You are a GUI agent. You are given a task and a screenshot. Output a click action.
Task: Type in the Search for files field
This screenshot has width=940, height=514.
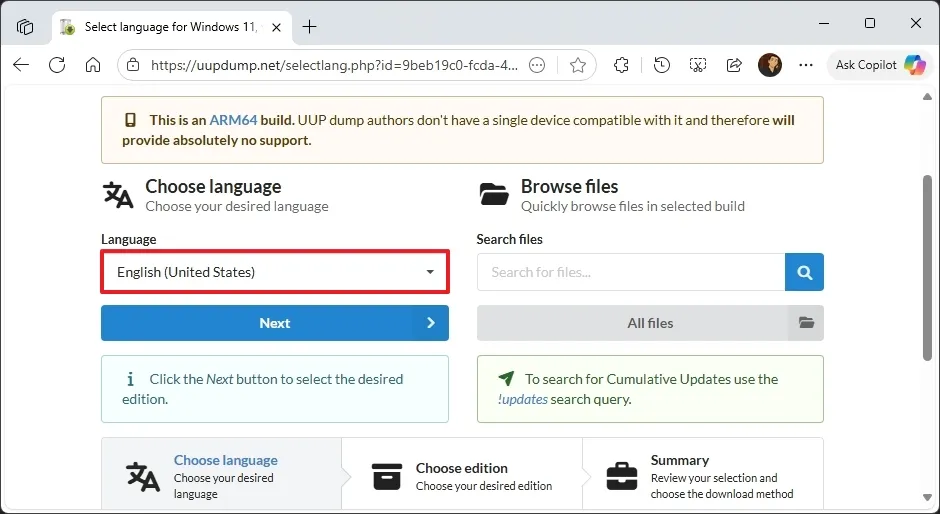pos(630,272)
